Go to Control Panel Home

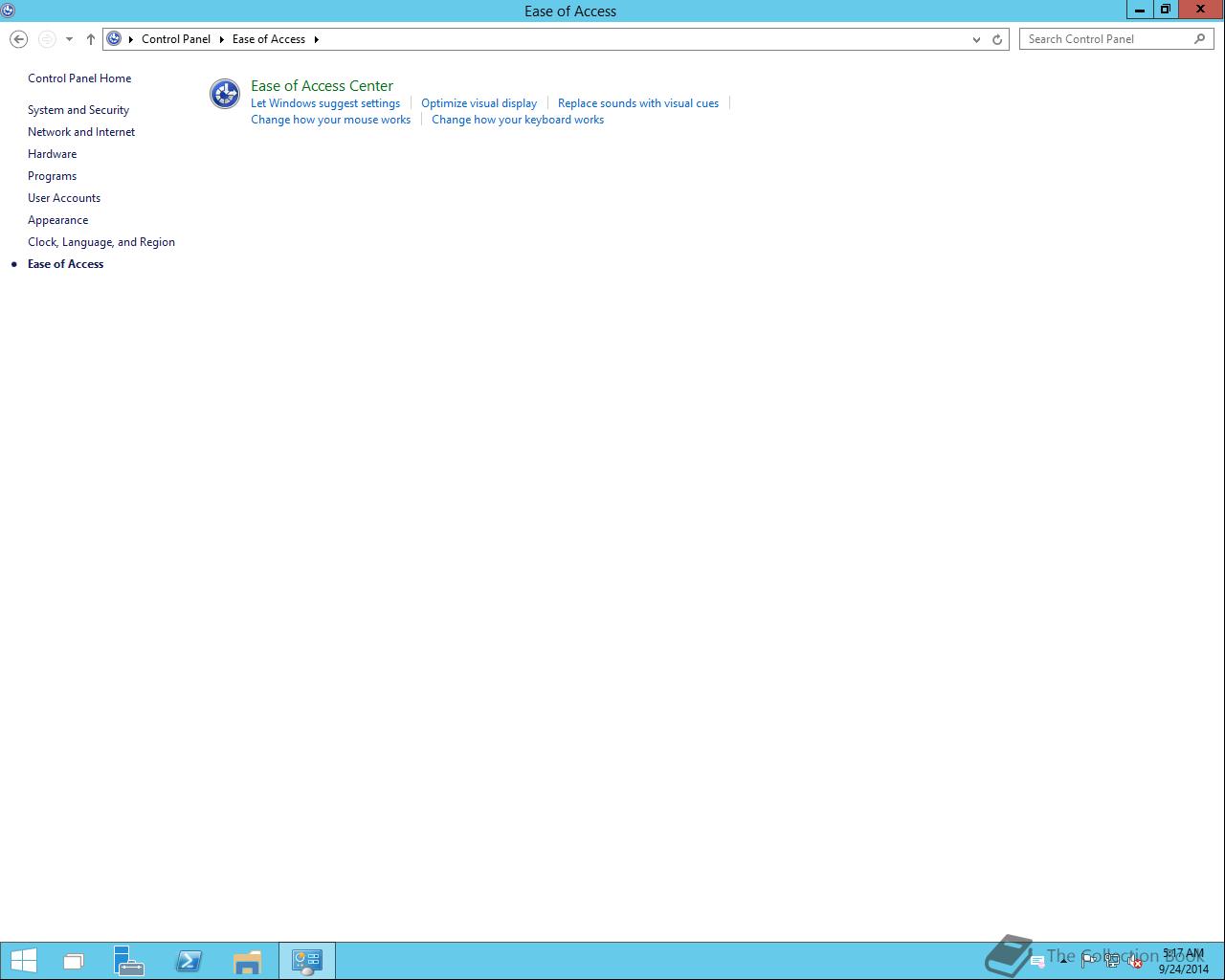(79, 78)
